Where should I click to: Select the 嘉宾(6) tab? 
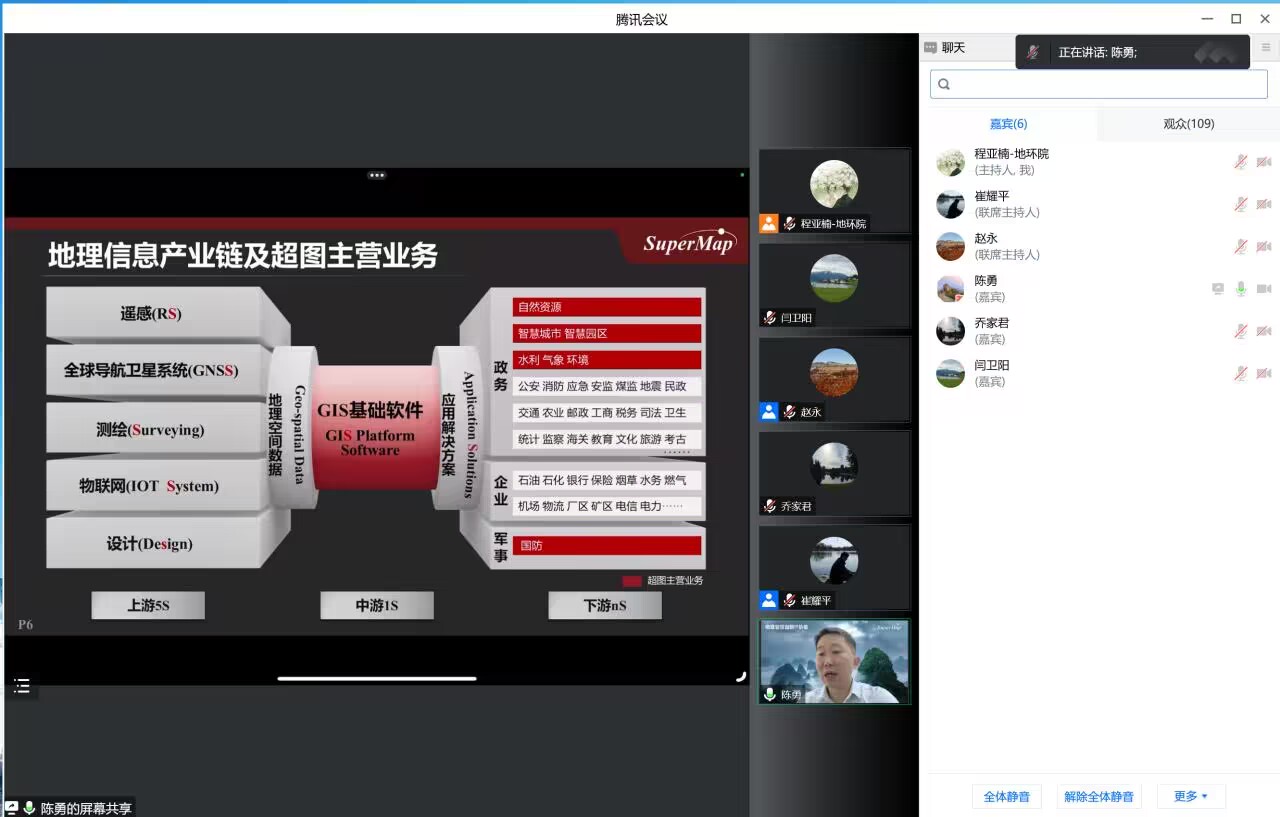[1008, 124]
